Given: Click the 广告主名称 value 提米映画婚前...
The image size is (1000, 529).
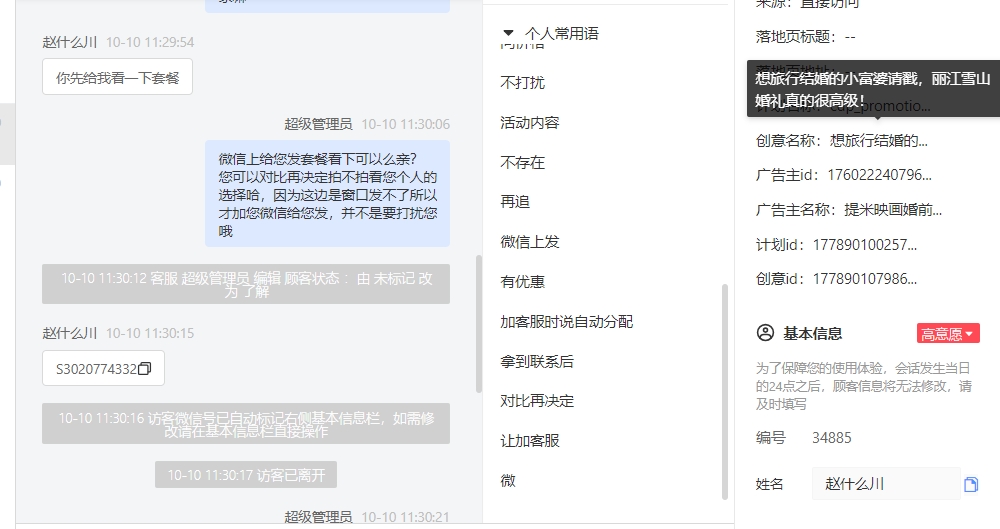Looking at the screenshot, I should [x=893, y=209].
